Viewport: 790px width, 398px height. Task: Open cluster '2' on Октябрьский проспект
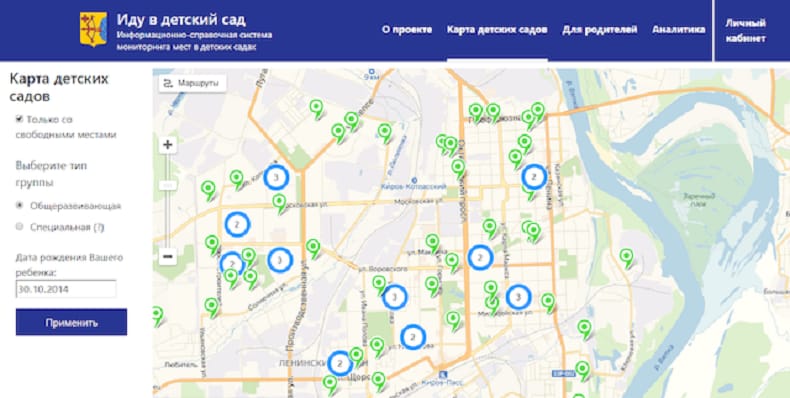(x=480, y=257)
